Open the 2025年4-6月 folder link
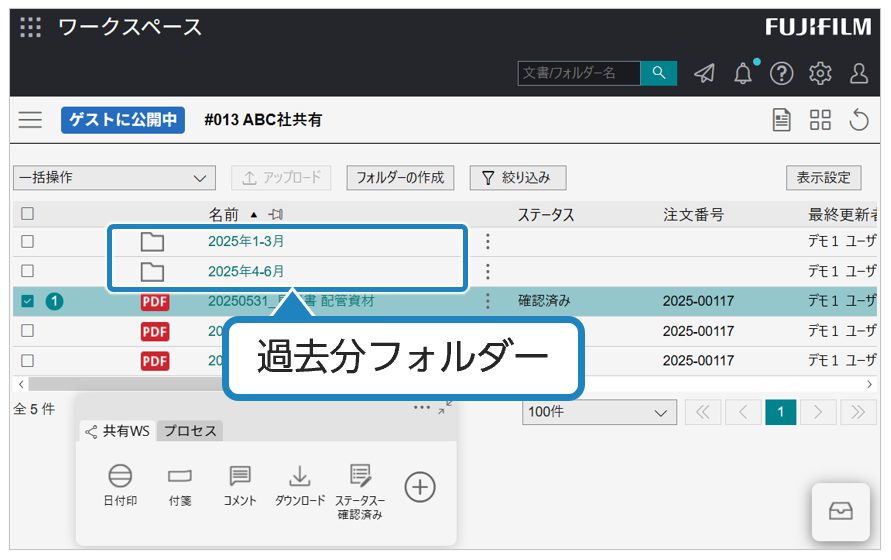Screen dimensions: 891x560 pyautogui.click(x=246, y=271)
